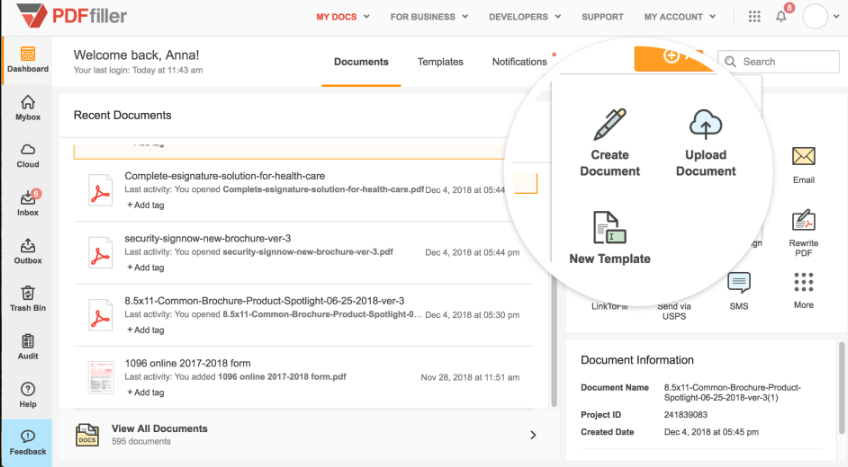
Task: Open PDF icon of 8.5x11-Common-Brochure document
Action: pos(101,315)
